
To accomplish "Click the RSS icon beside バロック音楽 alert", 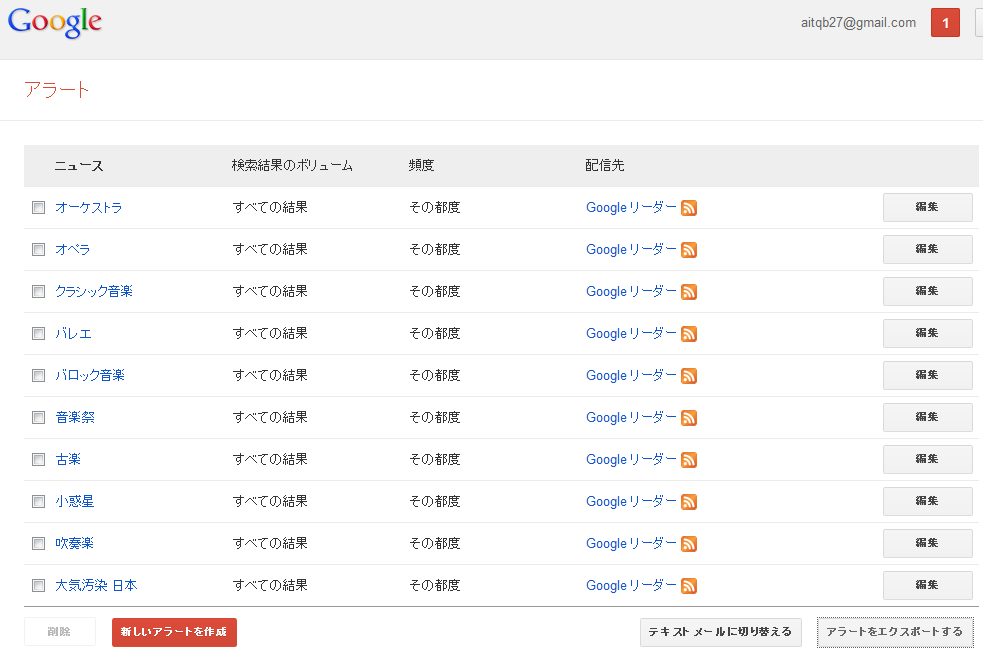I will (x=689, y=376).
